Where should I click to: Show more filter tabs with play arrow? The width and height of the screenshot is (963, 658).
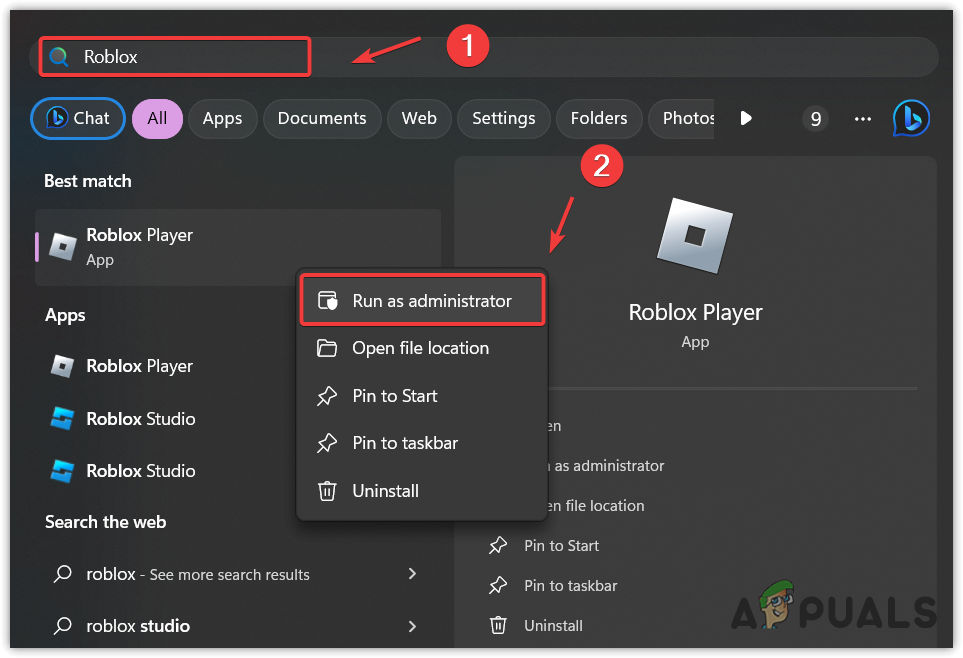(746, 118)
